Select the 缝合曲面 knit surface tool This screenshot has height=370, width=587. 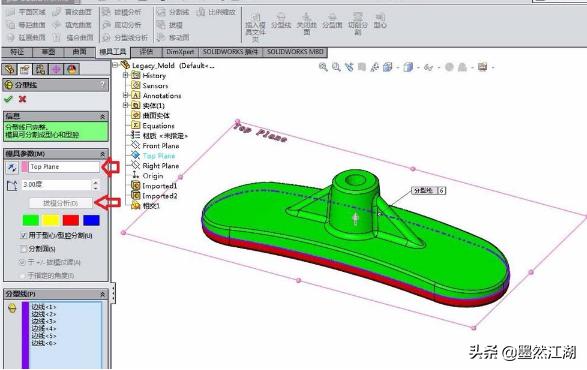(73, 37)
